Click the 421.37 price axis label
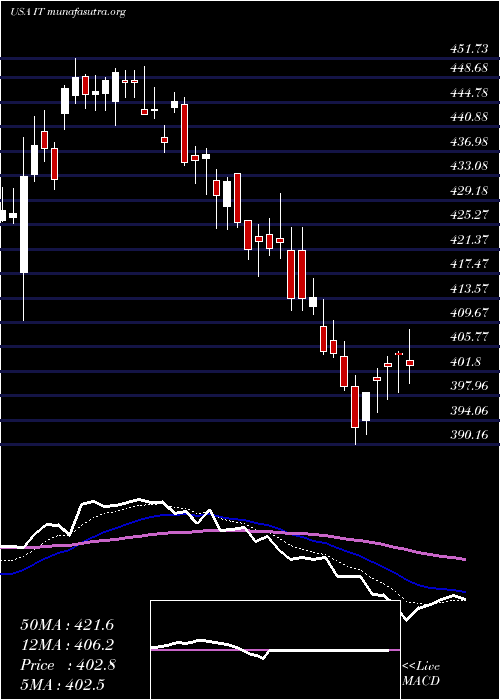500x700 pixels. pos(469,240)
